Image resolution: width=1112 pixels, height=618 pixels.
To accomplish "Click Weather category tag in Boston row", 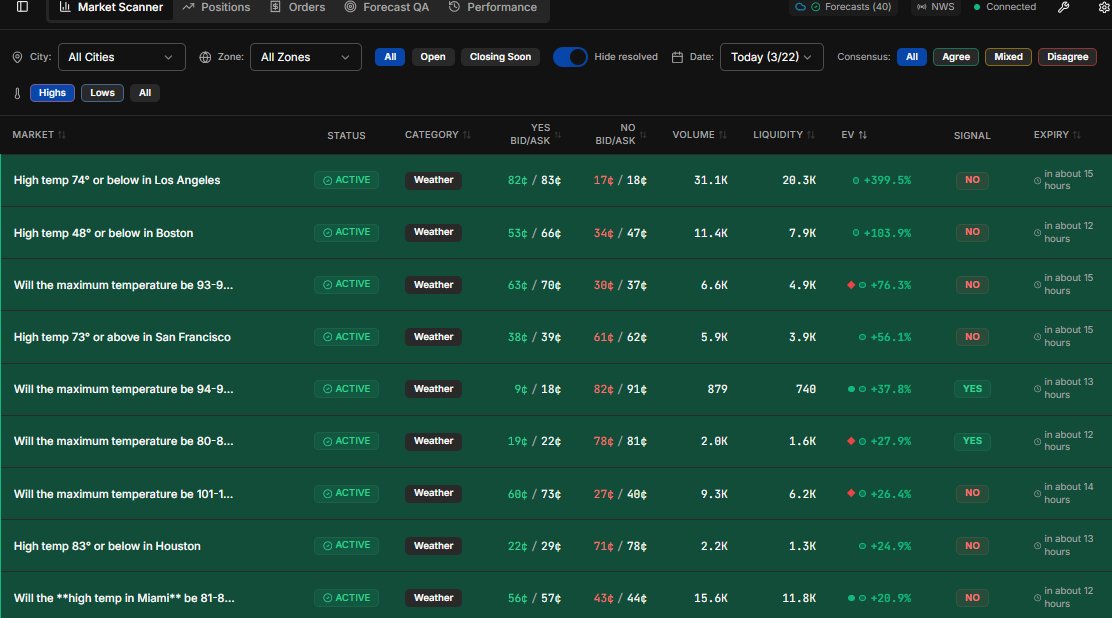I will pos(433,232).
